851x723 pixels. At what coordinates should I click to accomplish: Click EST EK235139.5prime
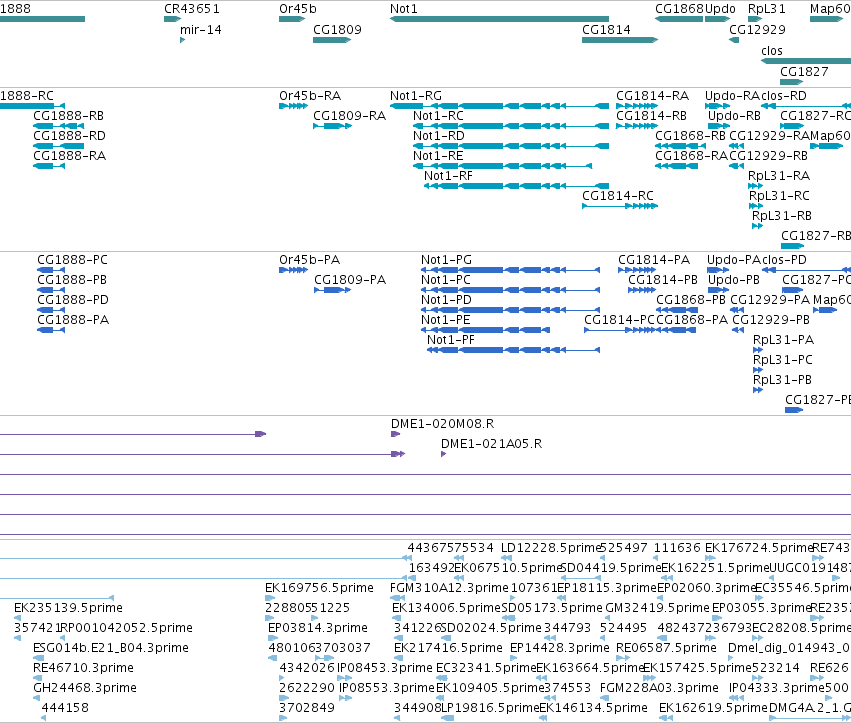pyautogui.click(x=17, y=618)
